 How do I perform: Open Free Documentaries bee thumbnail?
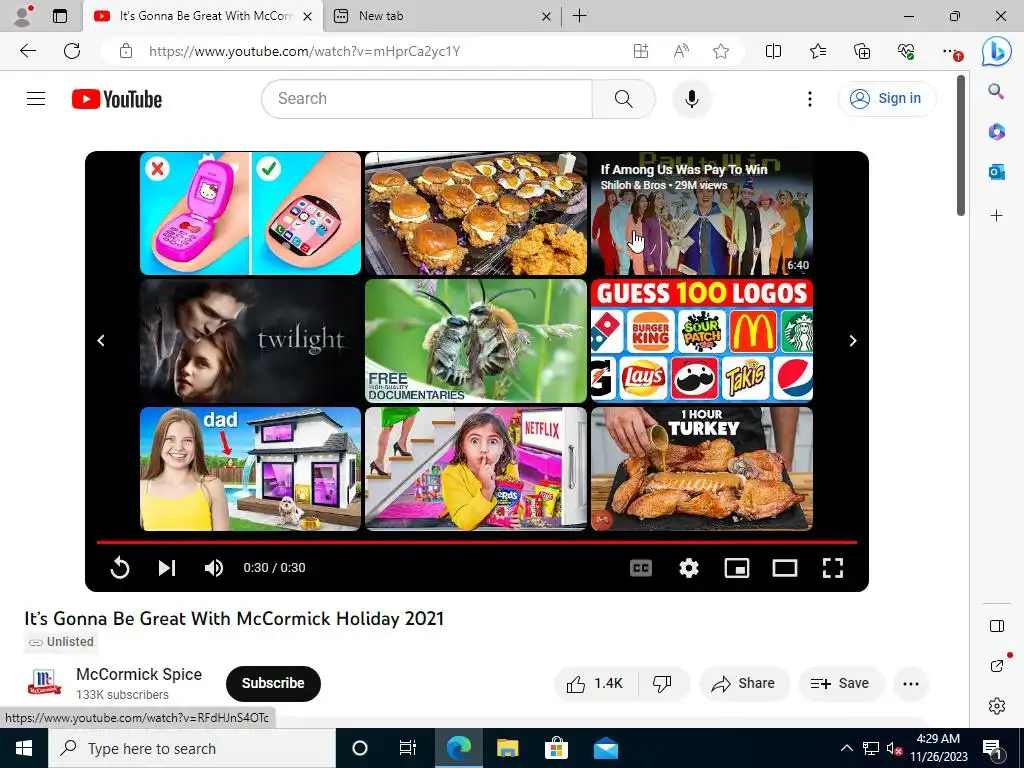475,341
